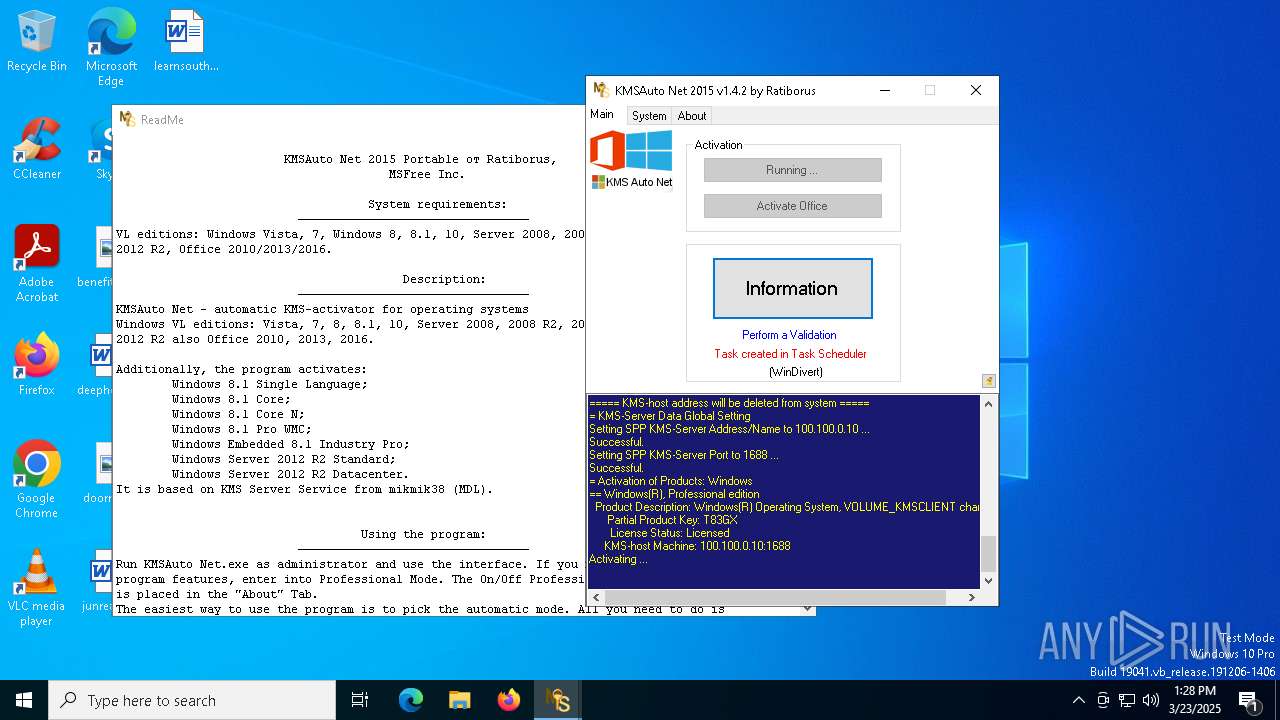Launch the VLC media player desktop shortcut
Screen dimensions: 1280x720
37,587
